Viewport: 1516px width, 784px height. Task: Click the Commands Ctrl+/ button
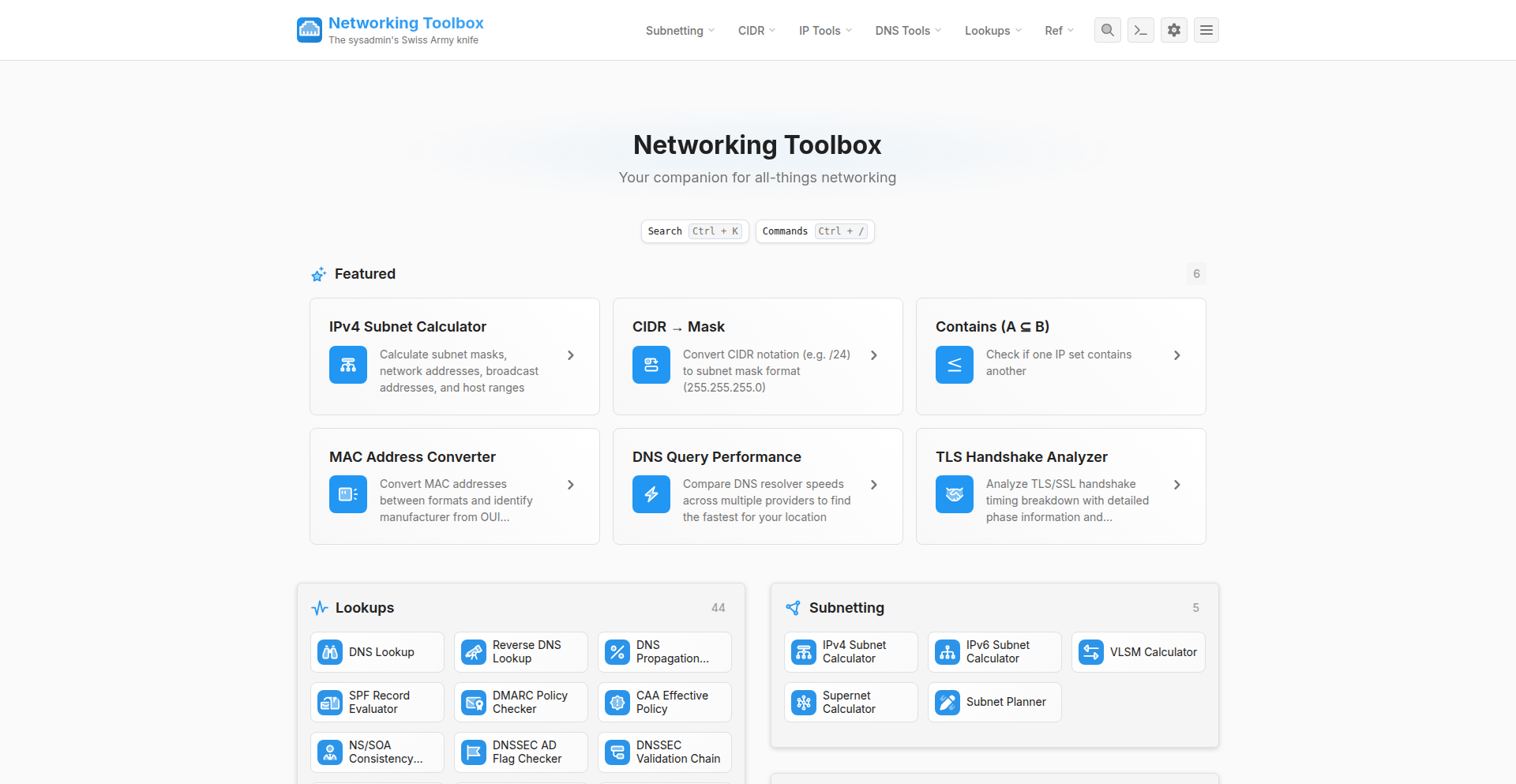[815, 231]
